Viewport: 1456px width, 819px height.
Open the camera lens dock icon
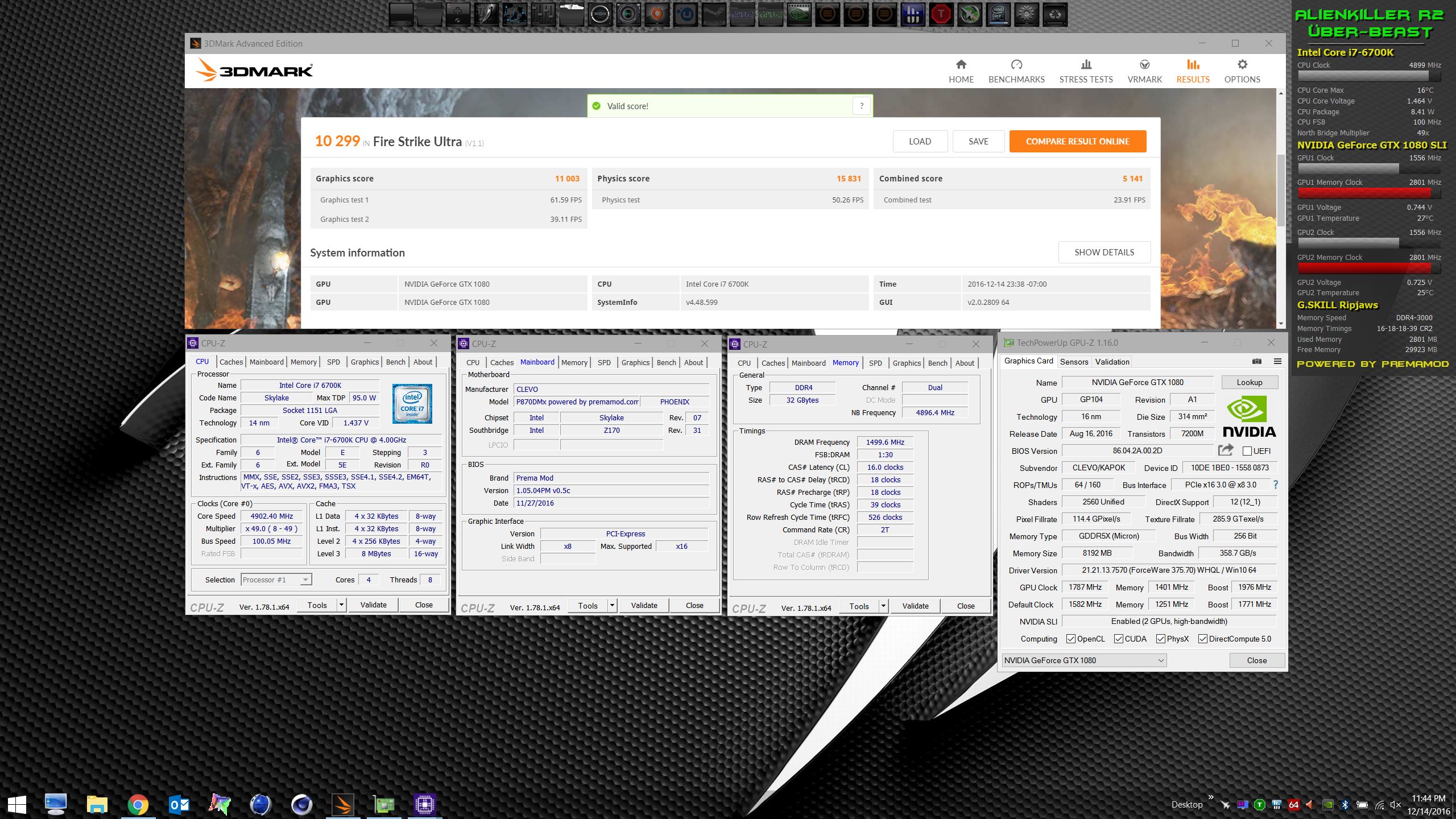(628, 14)
